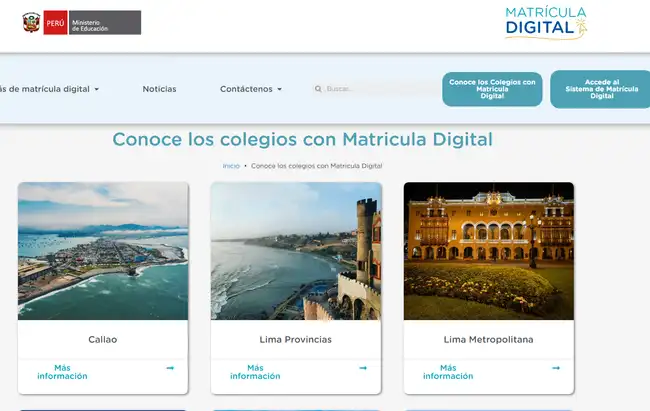Click the arrow icon on Lima Provincias card
650x411 pixels.
[x=363, y=368]
